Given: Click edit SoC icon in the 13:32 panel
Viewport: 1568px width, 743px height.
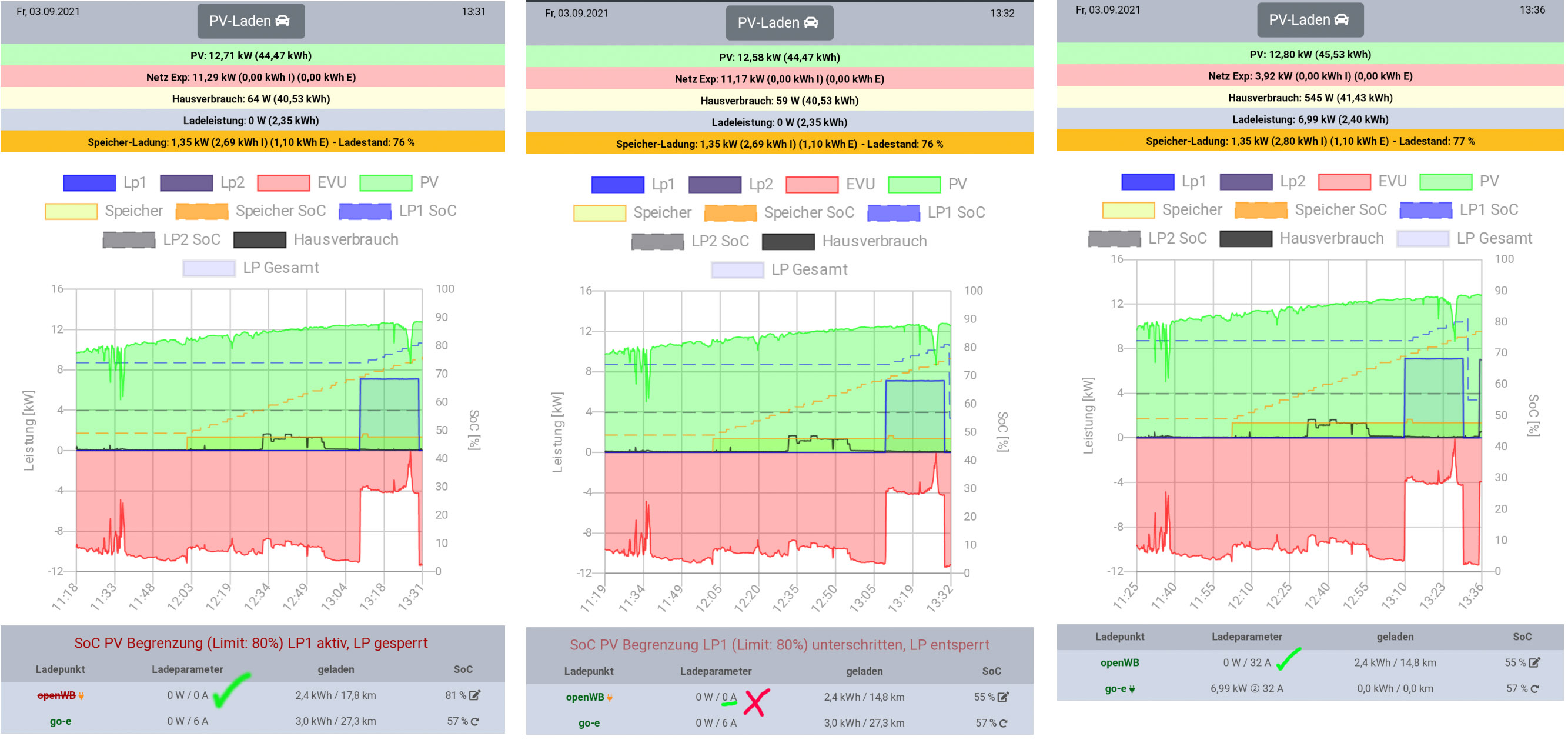Looking at the screenshot, I should coord(1003,697).
